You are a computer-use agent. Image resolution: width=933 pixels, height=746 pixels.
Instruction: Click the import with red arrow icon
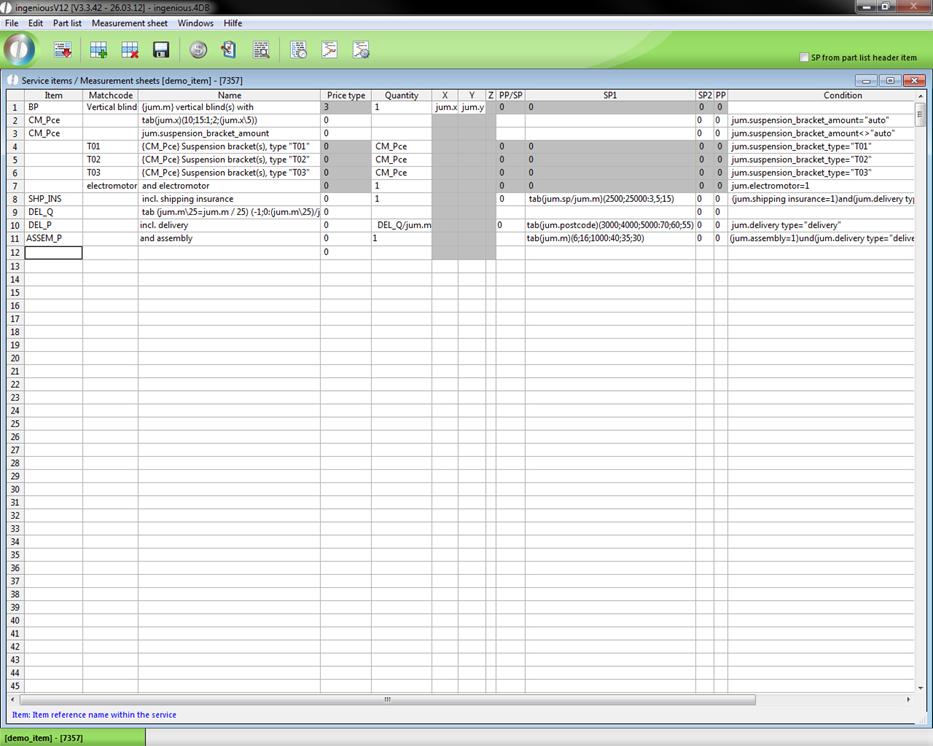(62, 50)
